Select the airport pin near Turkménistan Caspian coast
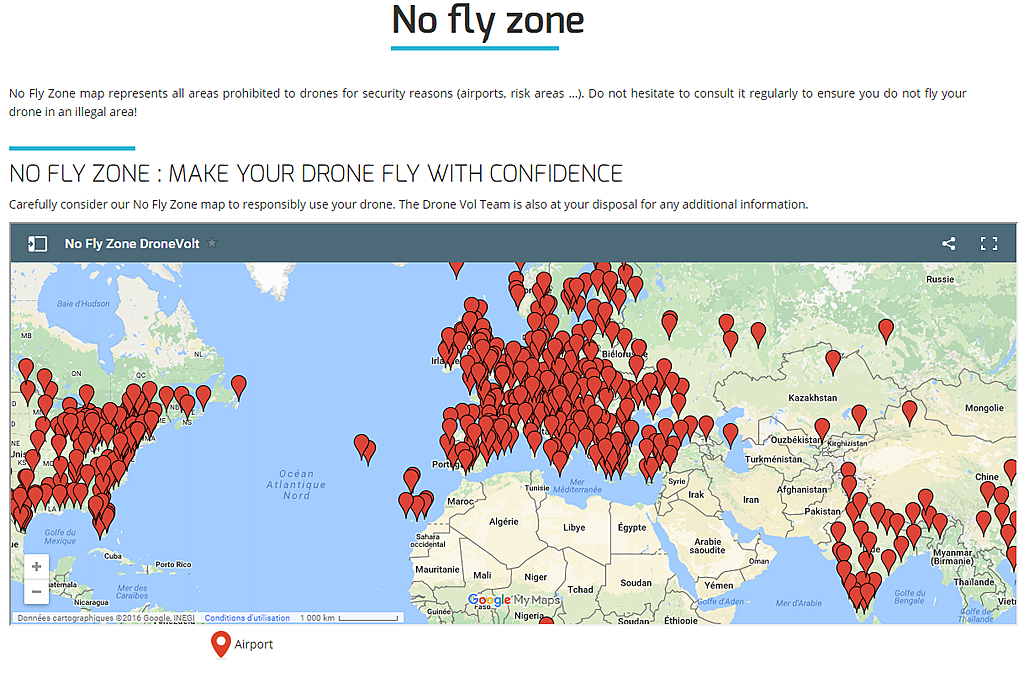Viewport: 1024px width, 683px height. coord(730,435)
